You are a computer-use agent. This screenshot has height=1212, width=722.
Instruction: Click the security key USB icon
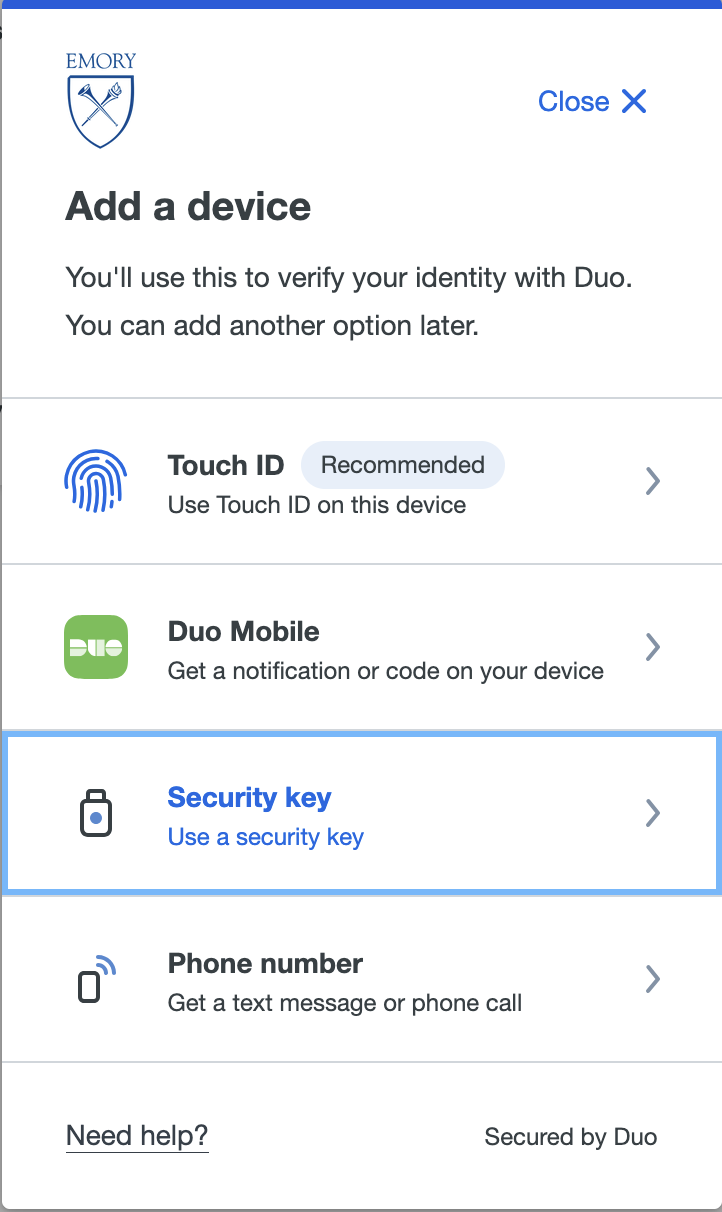[96, 813]
